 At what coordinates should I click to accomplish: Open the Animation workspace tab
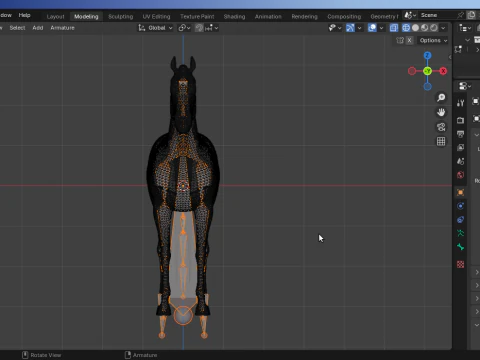click(268, 16)
